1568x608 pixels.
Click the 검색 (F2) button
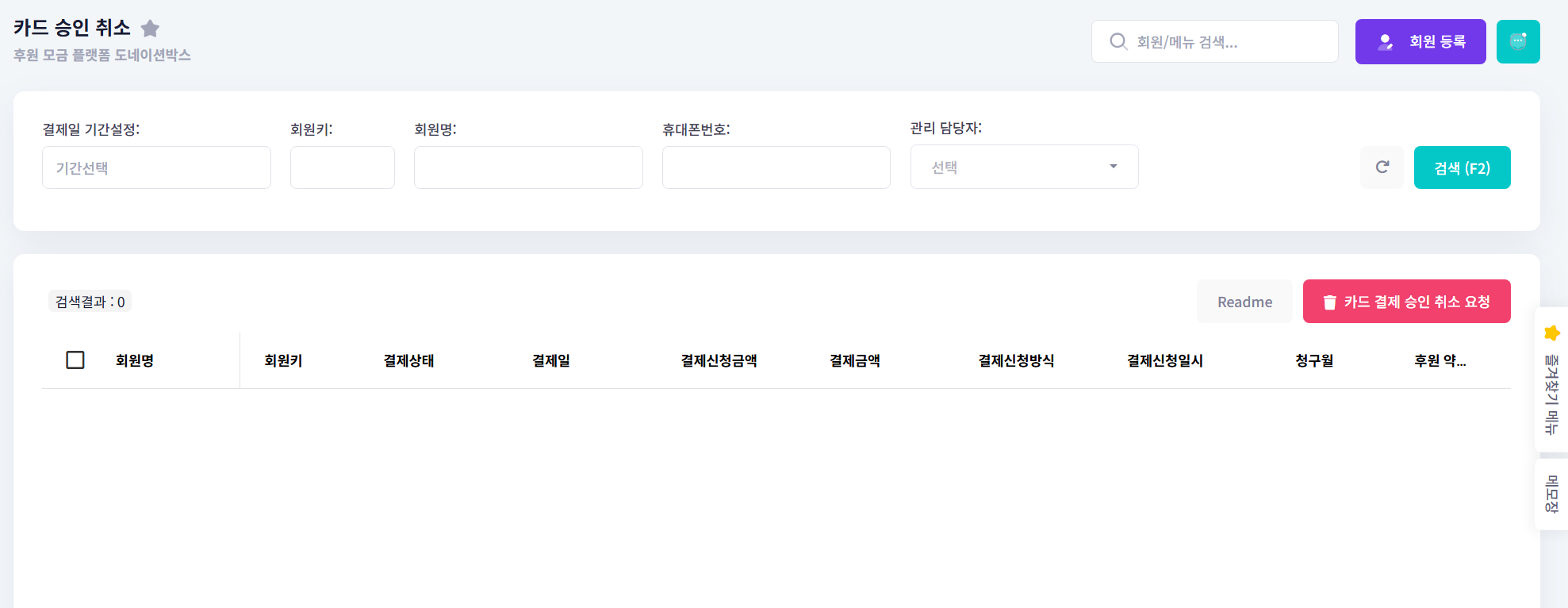coord(1462,167)
